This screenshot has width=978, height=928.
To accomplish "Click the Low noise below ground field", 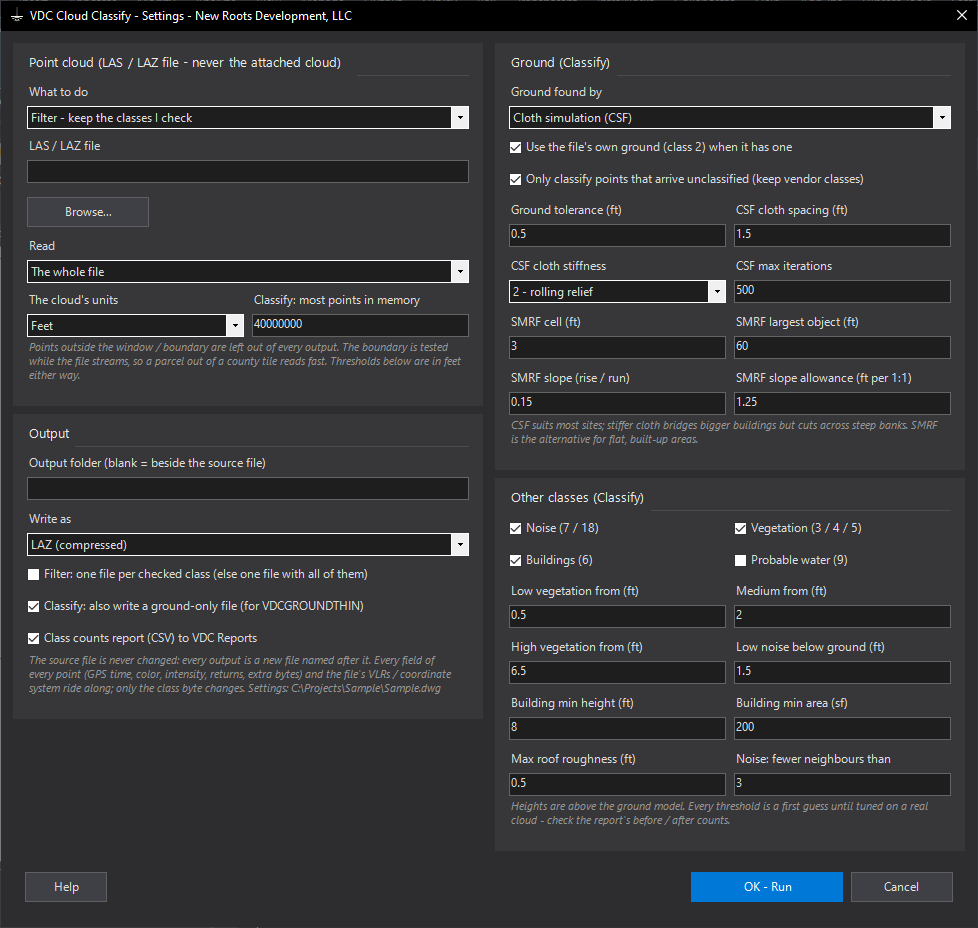I will (x=842, y=672).
